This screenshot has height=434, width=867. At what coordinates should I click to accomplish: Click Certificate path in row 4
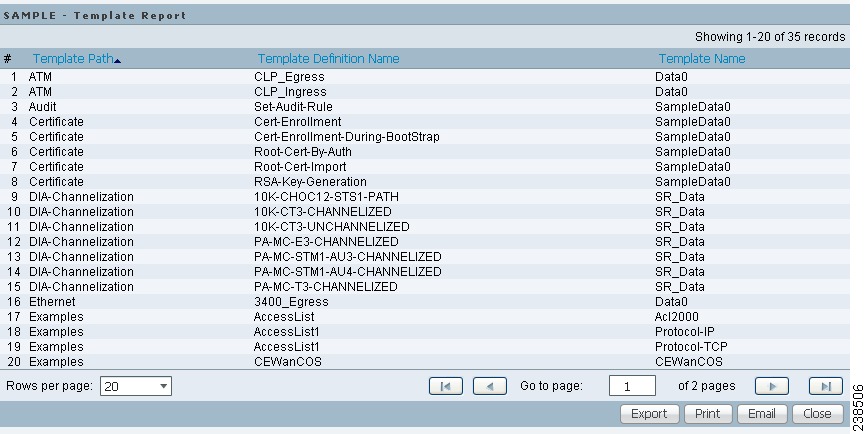coord(56,122)
